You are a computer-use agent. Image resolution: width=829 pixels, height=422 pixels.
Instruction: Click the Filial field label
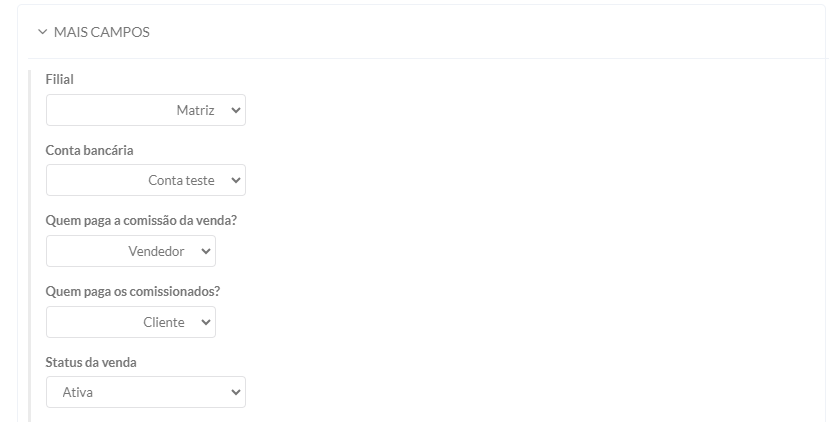(x=60, y=79)
